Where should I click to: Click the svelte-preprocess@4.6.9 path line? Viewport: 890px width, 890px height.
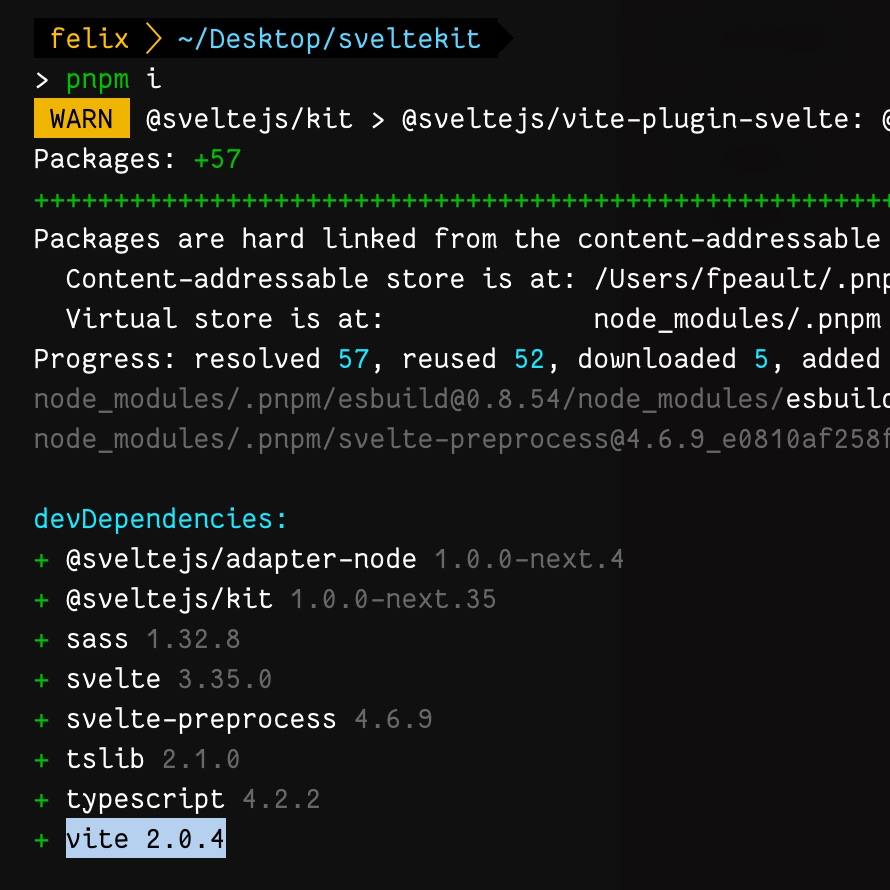point(462,439)
